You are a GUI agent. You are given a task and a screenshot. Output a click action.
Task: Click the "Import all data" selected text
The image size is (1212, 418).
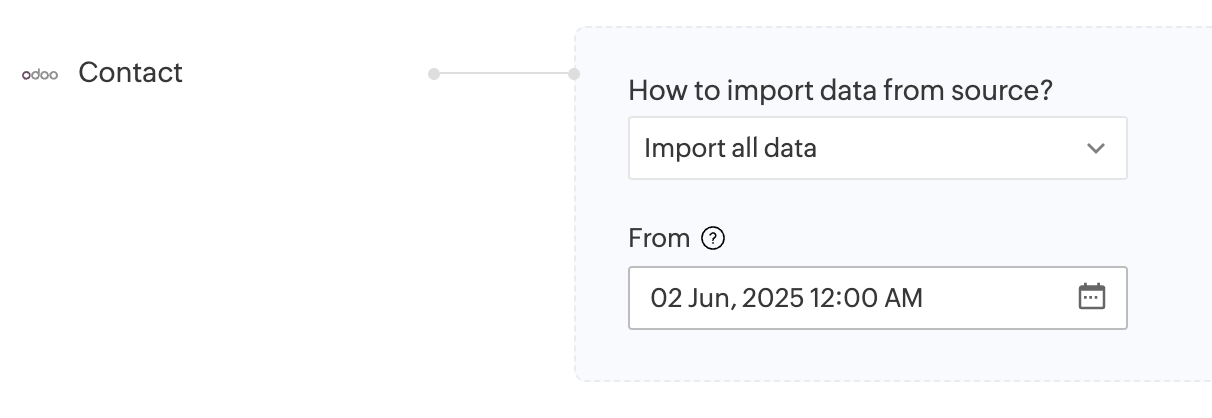point(730,149)
